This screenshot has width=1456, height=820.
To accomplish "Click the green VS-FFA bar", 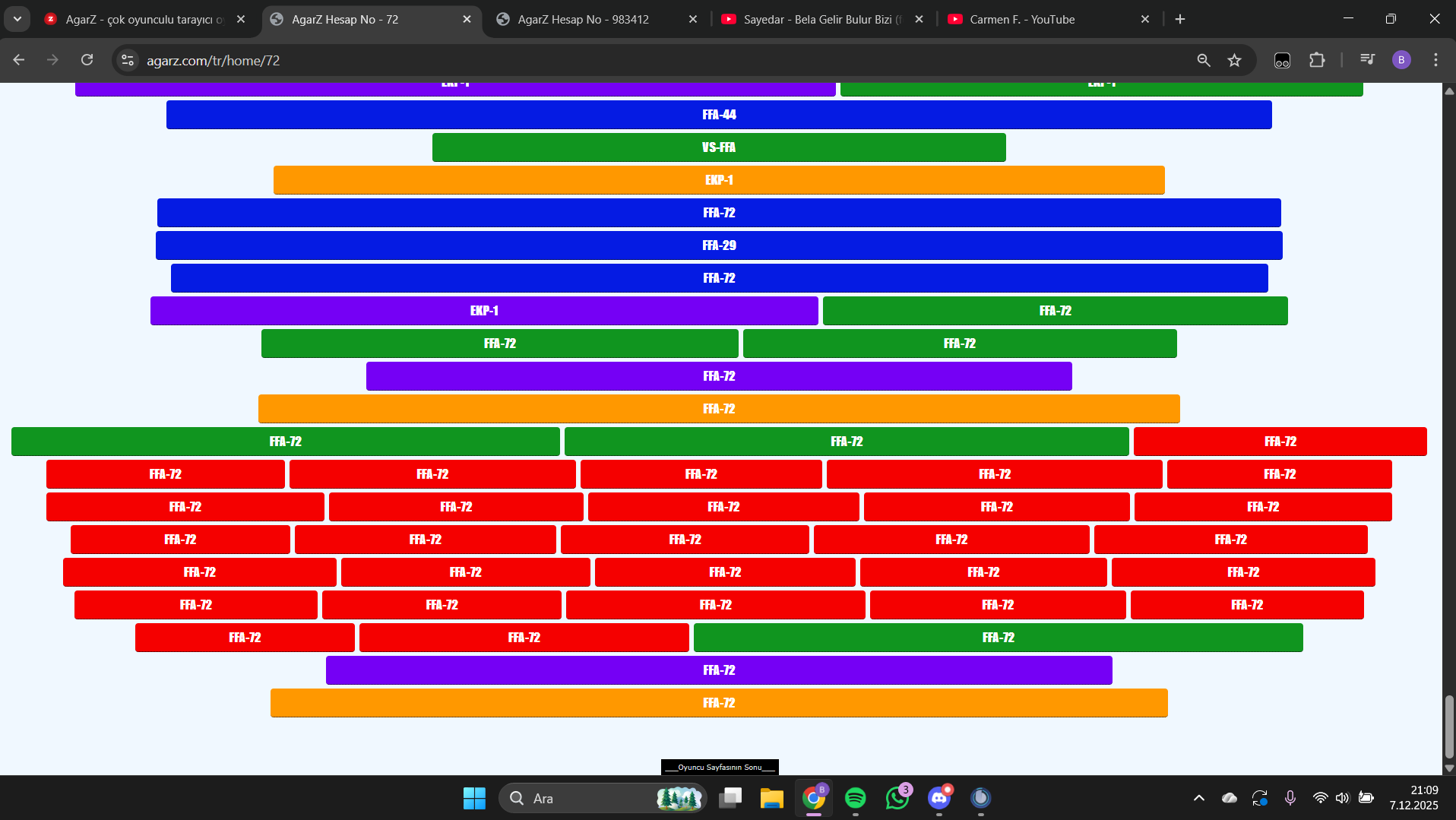I will [719, 147].
